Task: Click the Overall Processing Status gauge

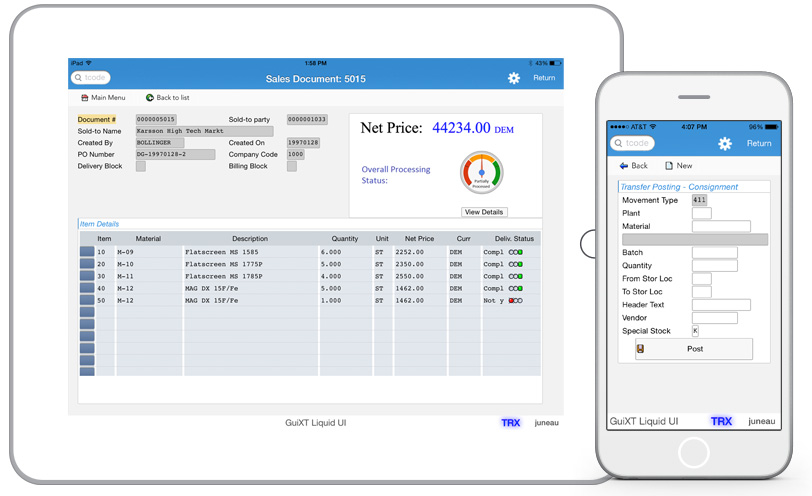Action: point(481,173)
